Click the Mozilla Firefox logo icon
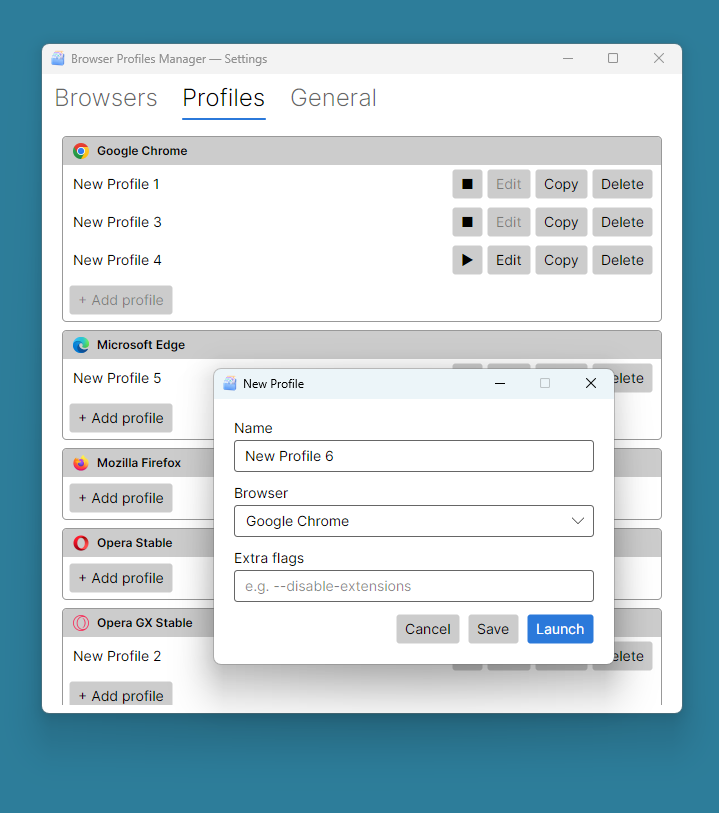The width and height of the screenshot is (719, 813). click(x=81, y=462)
